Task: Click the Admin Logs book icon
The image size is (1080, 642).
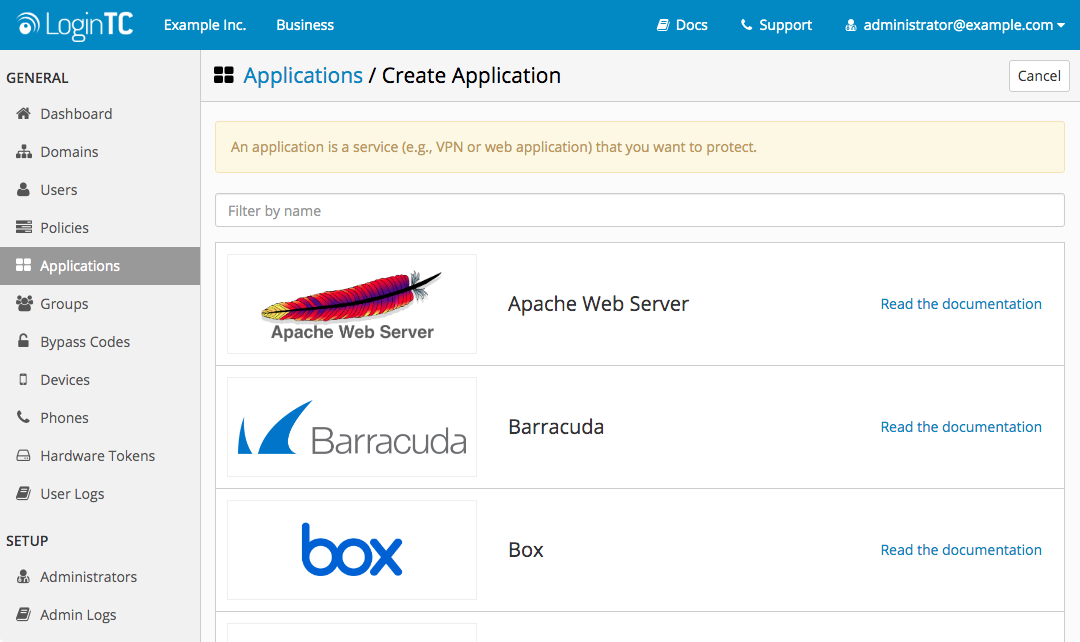Action: (x=23, y=614)
